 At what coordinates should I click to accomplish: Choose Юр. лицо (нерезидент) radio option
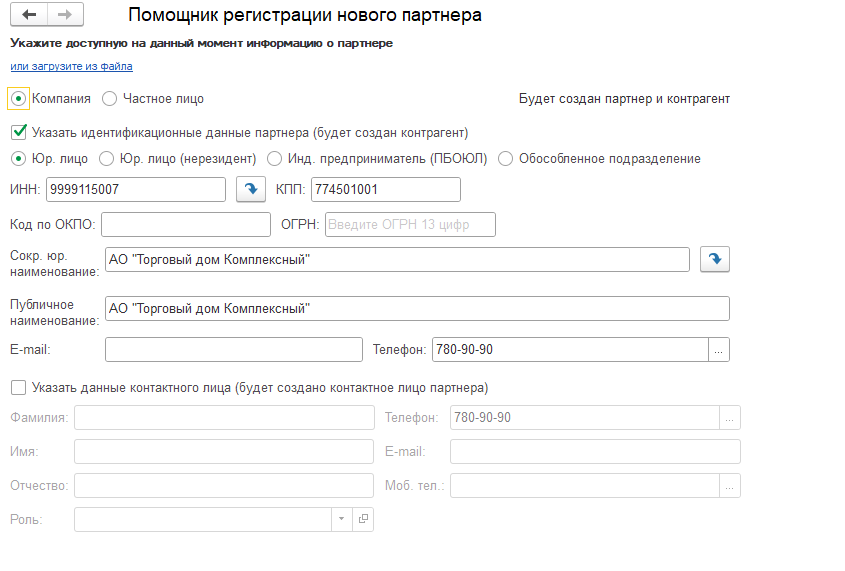point(107,159)
